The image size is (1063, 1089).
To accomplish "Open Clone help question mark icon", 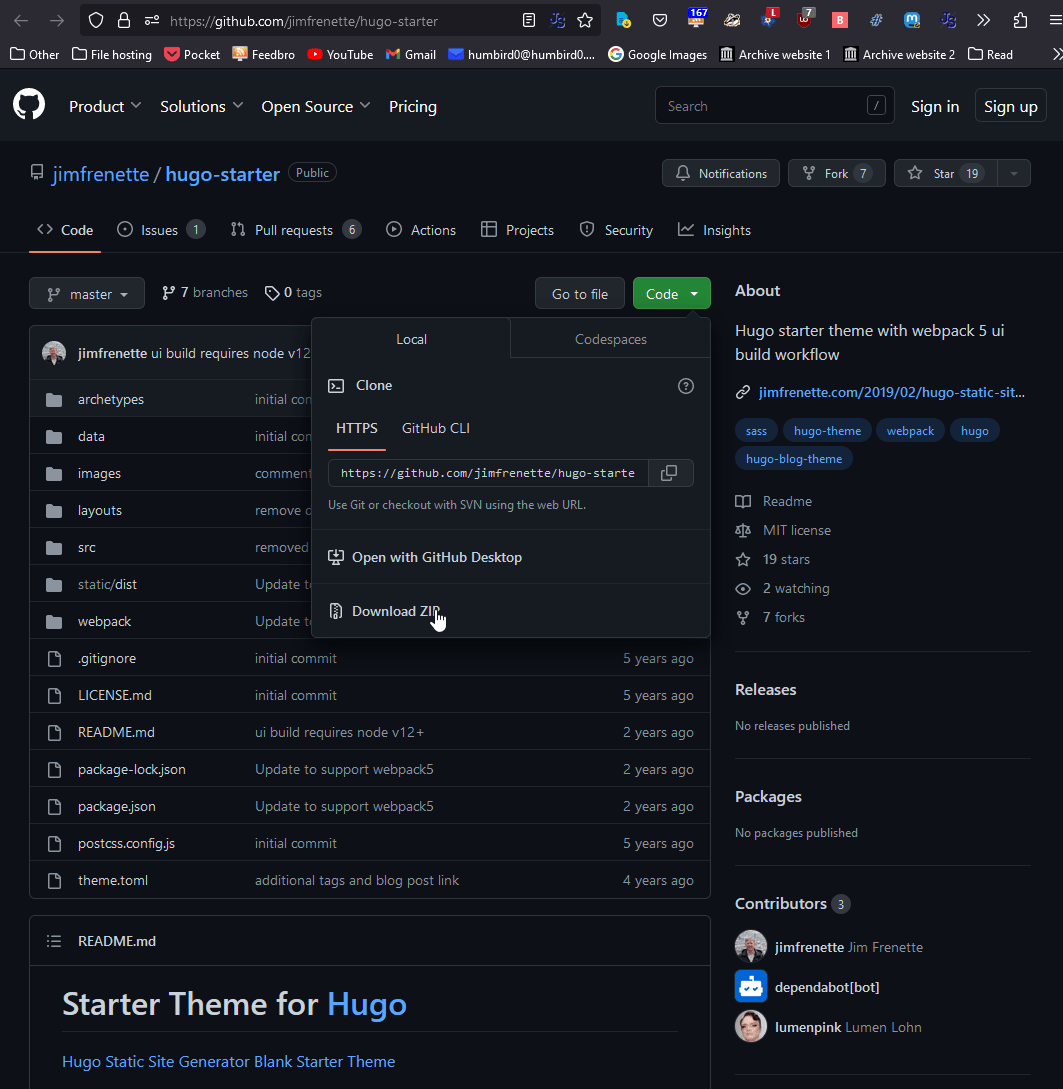I will click(x=686, y=386).
